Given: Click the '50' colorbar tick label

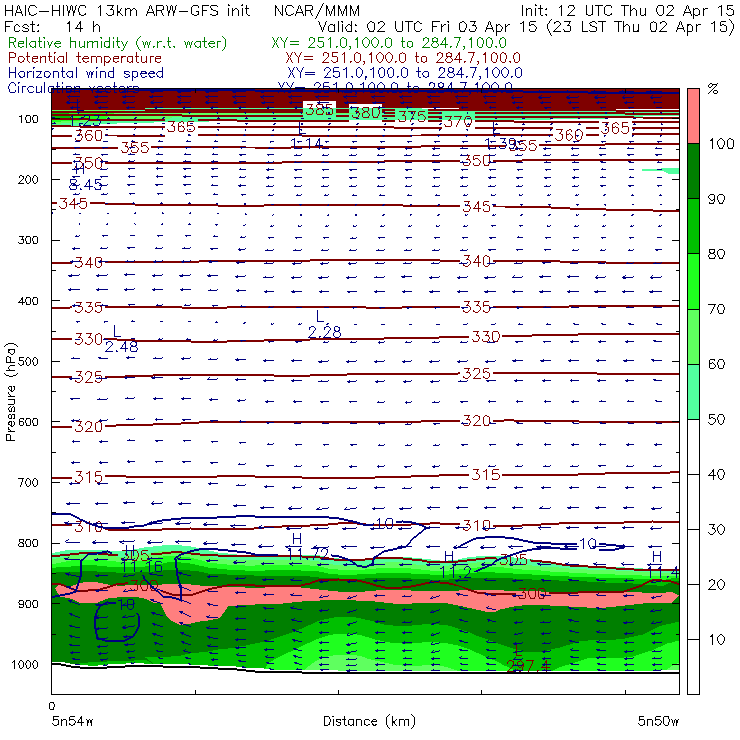Looking at the screenshot, I should pos(716,420).
